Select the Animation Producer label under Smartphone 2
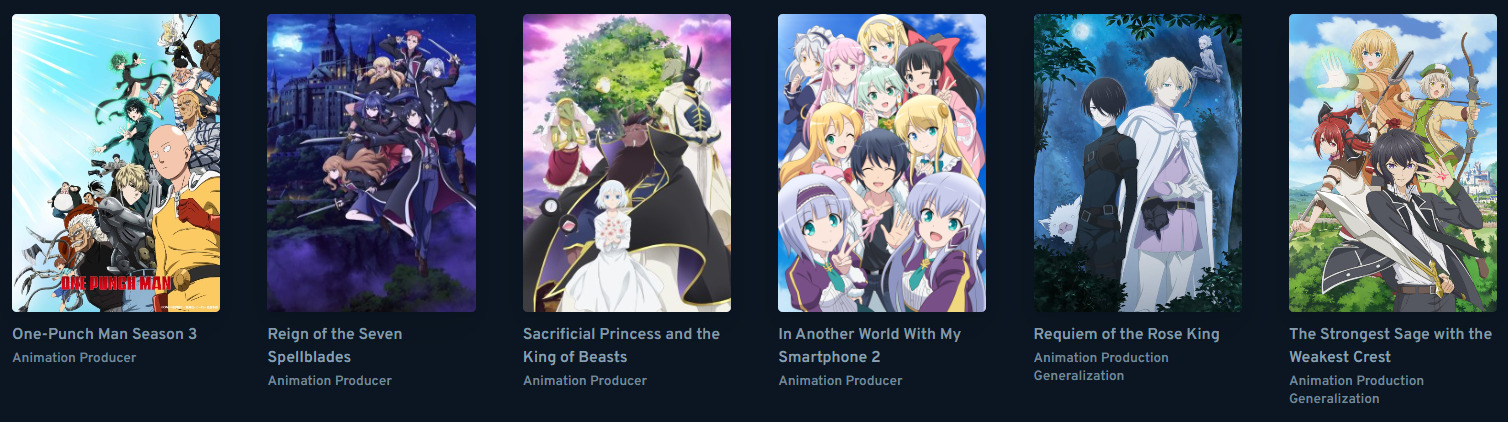The width and height of the screenshot is (1508, 422). click(x=841, y=381)
